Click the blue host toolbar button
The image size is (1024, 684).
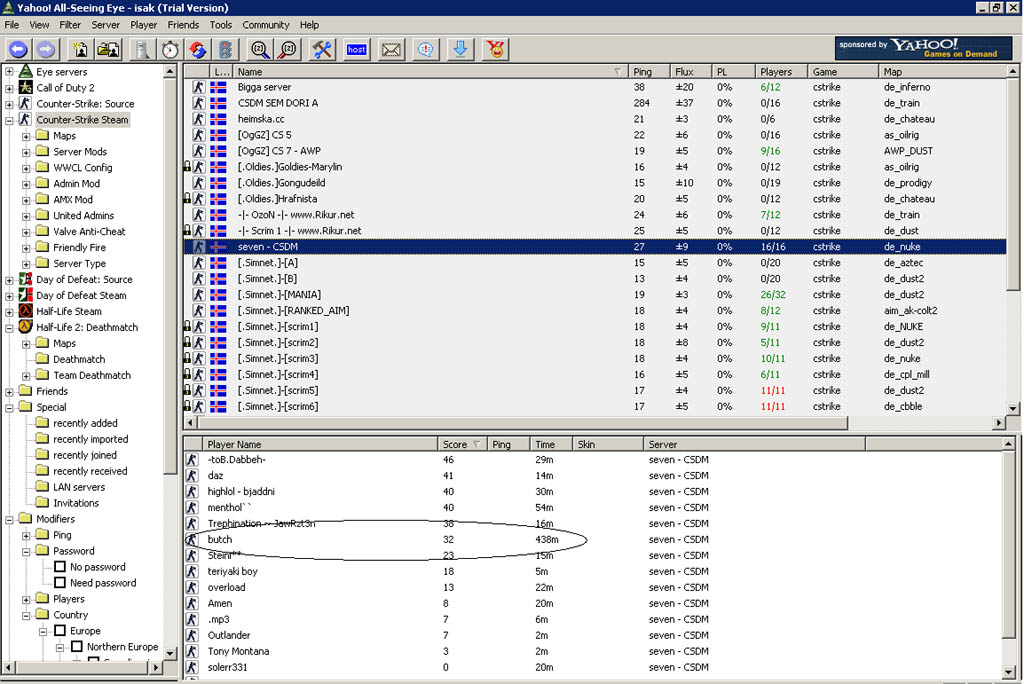(357, 50)
